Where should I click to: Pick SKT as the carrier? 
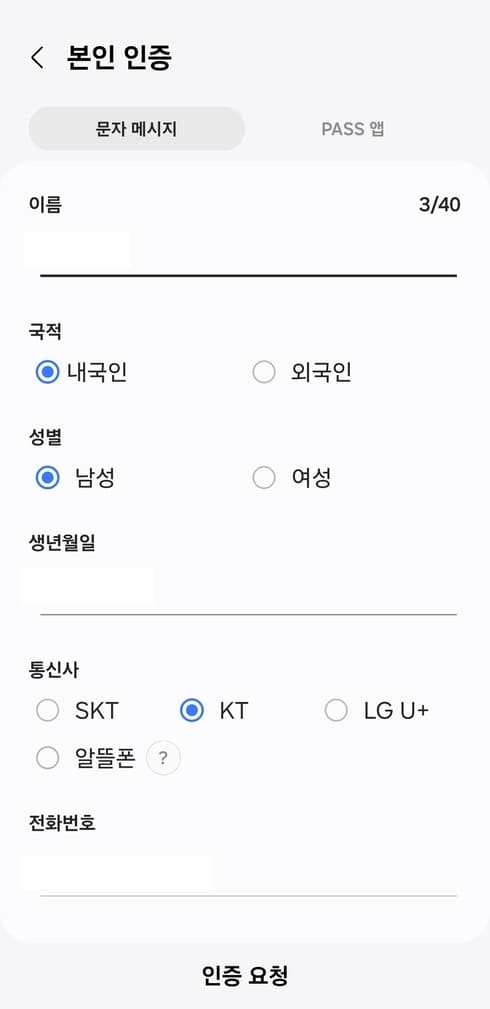pyautogui.click(x=77, y=711)
